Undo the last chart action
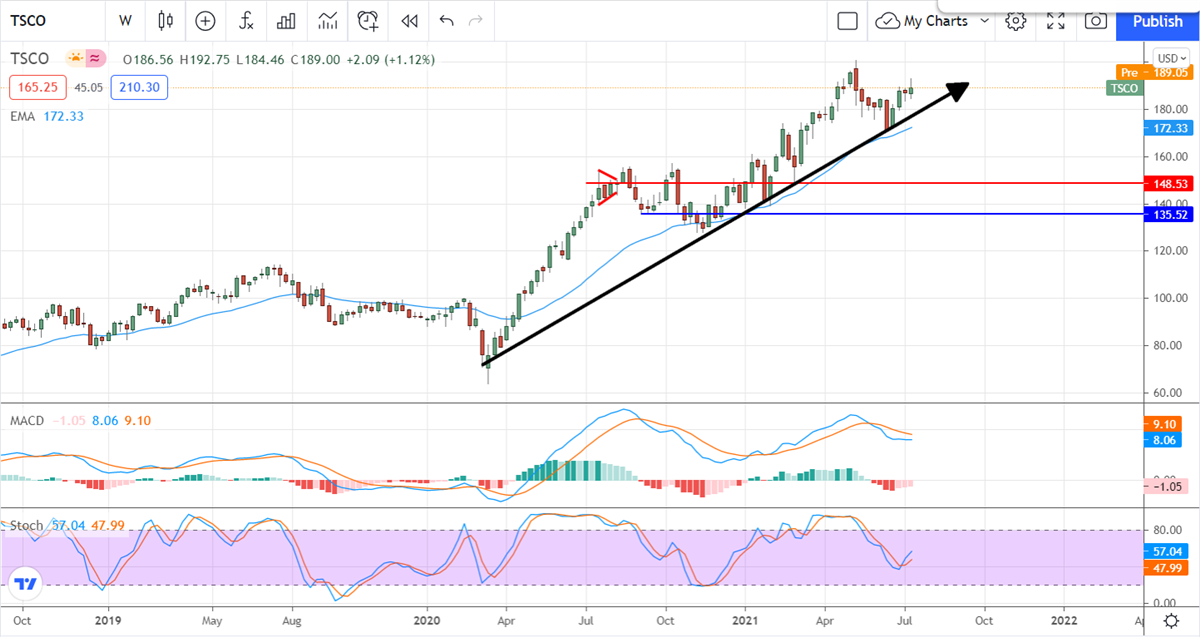This screenshot has height=637, width=1200. click(x=446, y=20)
